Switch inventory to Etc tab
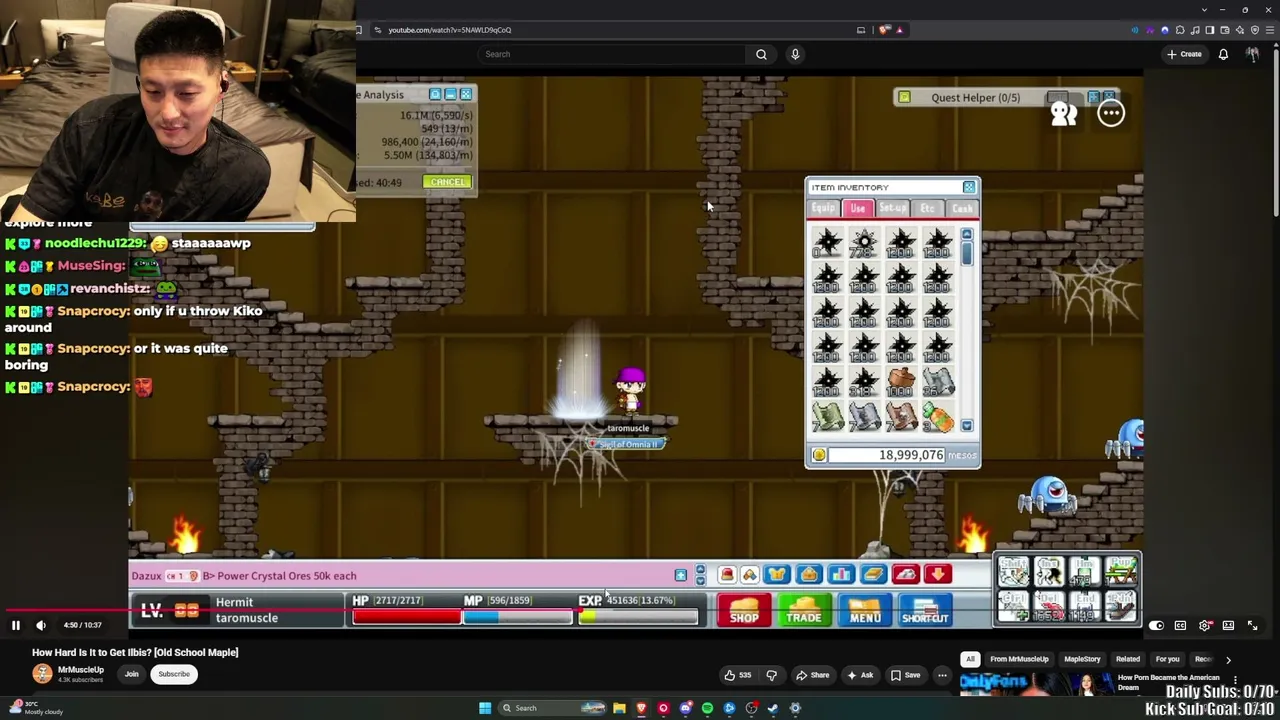Image resolution: width=1280 pixels, height=720 pixels. pyautogui.click(x=928, y=208)
